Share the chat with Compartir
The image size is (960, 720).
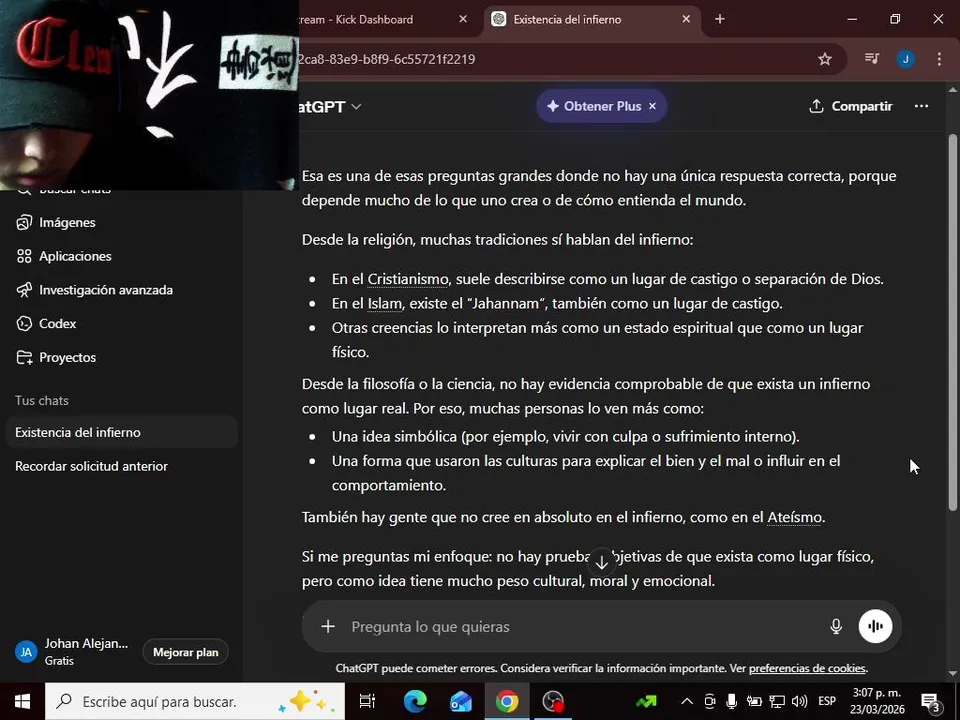click(x=851, y=106)
